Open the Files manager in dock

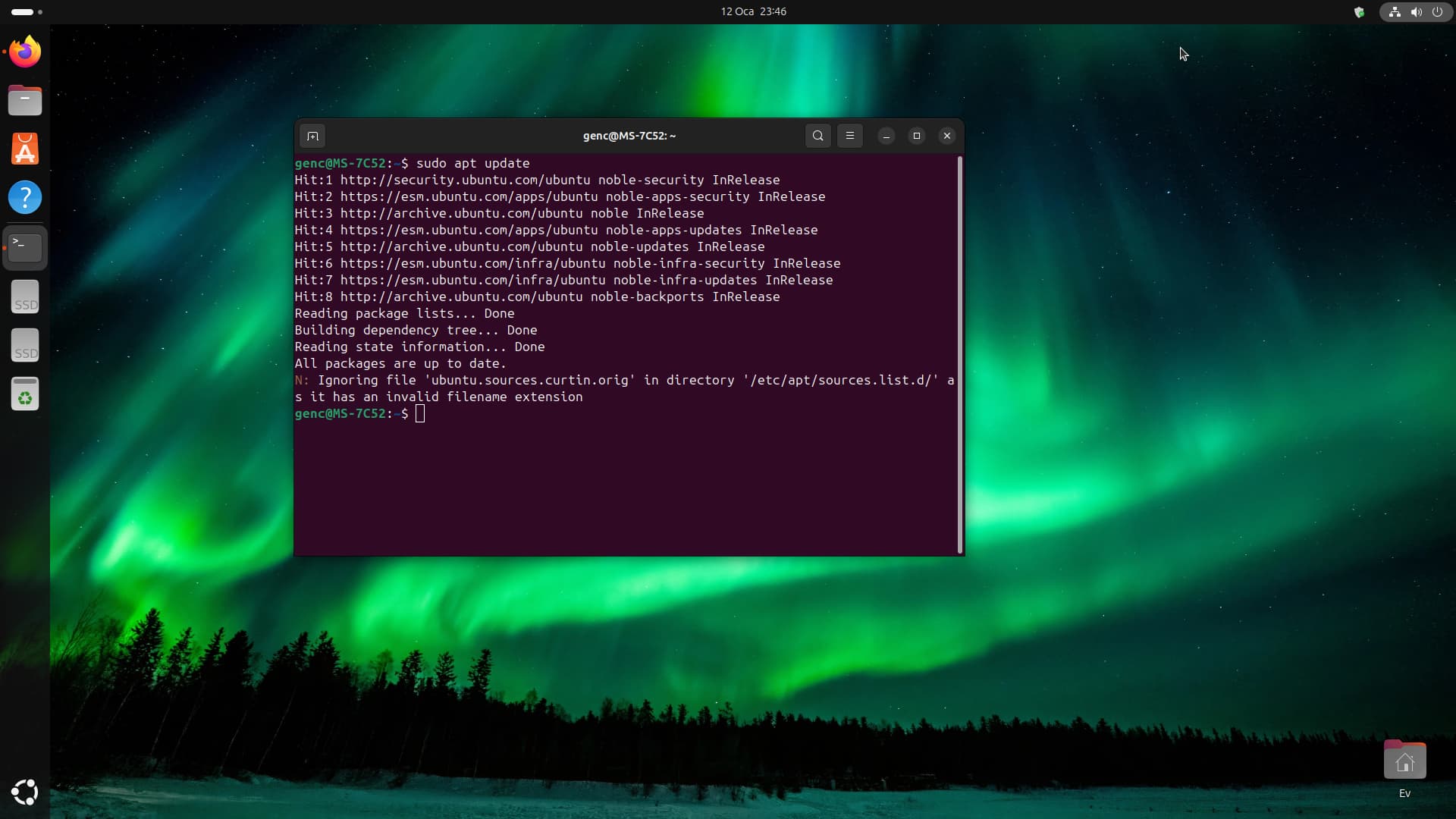point(25,100)
